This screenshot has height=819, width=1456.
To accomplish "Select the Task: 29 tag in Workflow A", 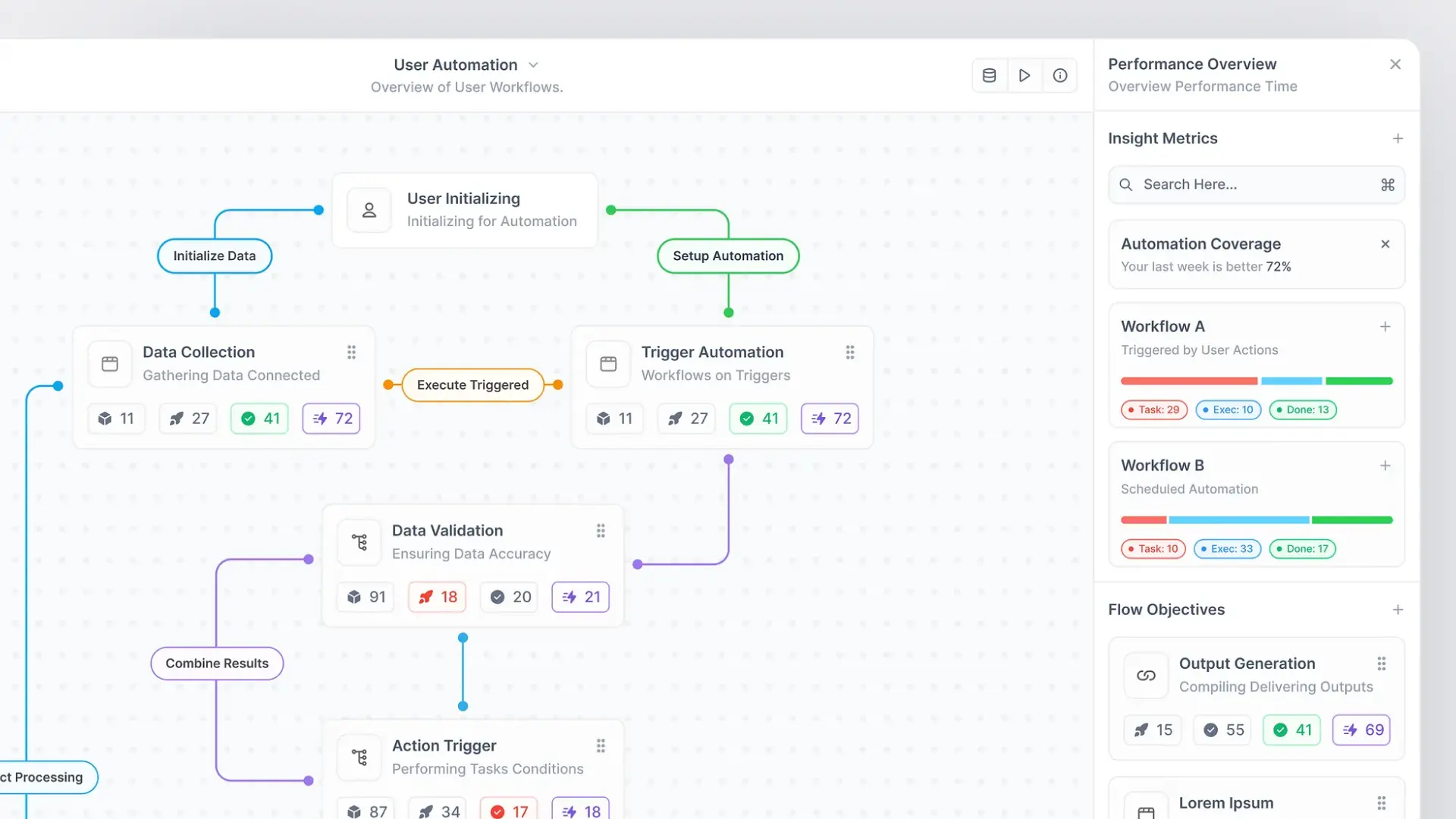I will 1153,409.
